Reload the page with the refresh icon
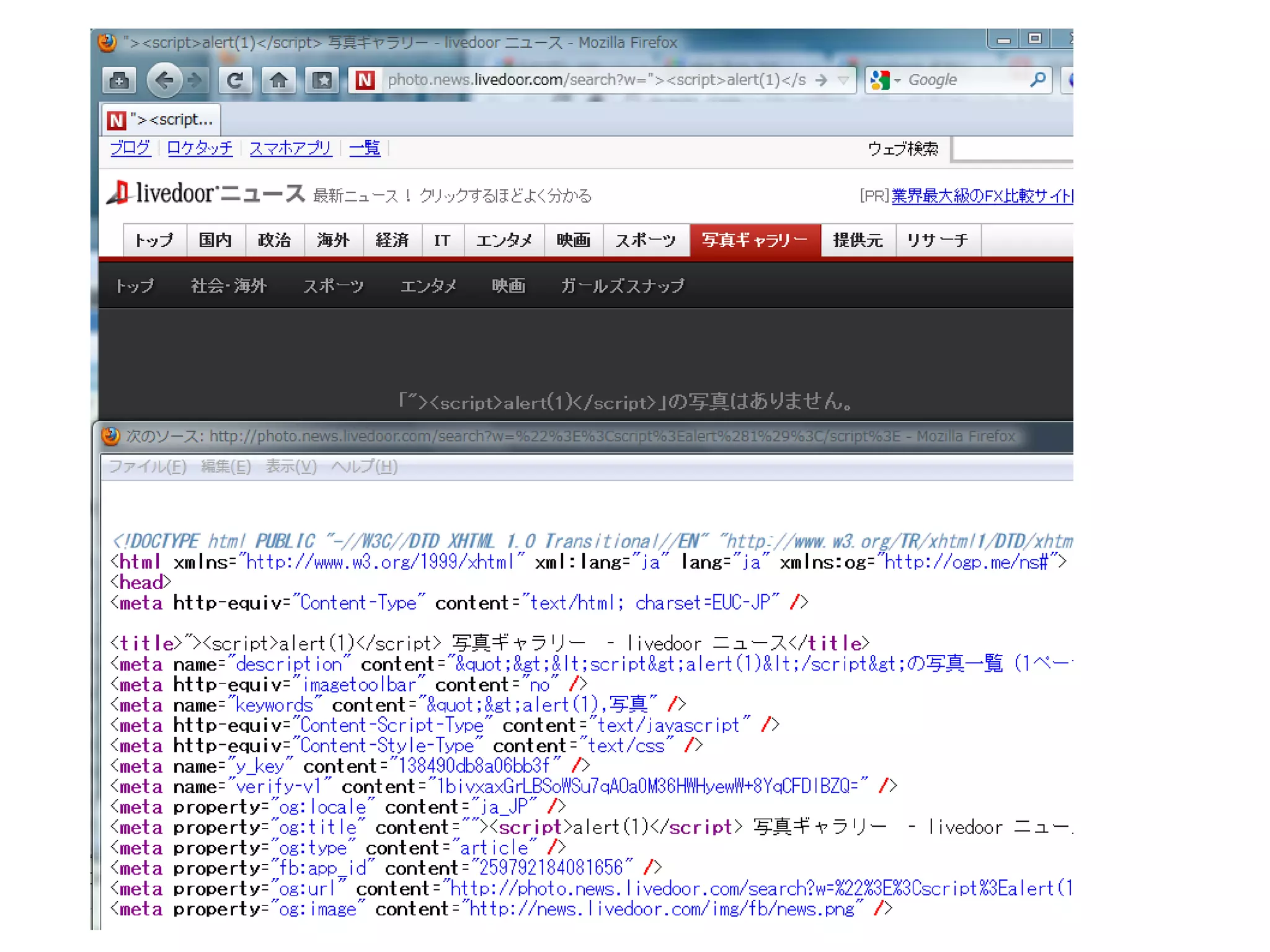Screen dimensions: 1270x952 [x=235, y=80]
